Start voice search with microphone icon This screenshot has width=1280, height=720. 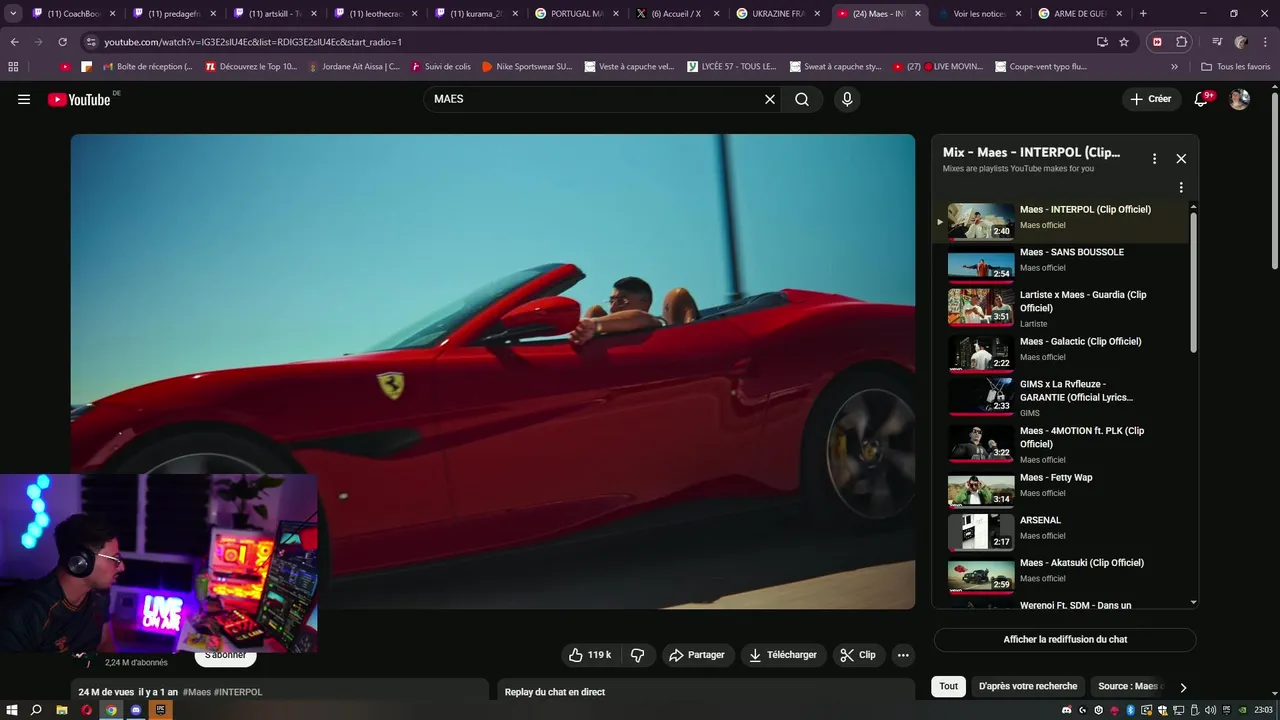(x=847, y=99)
